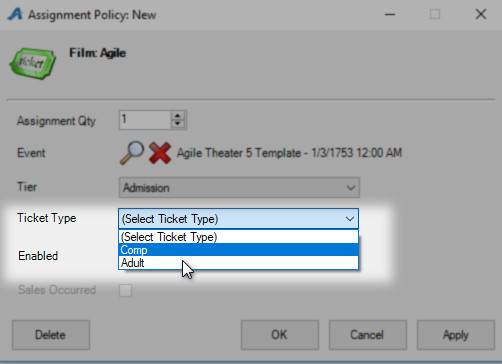The width and height of the screenshot is (502, 364).
Task: Remove the event with the red X icon
Action: point(160,153)
